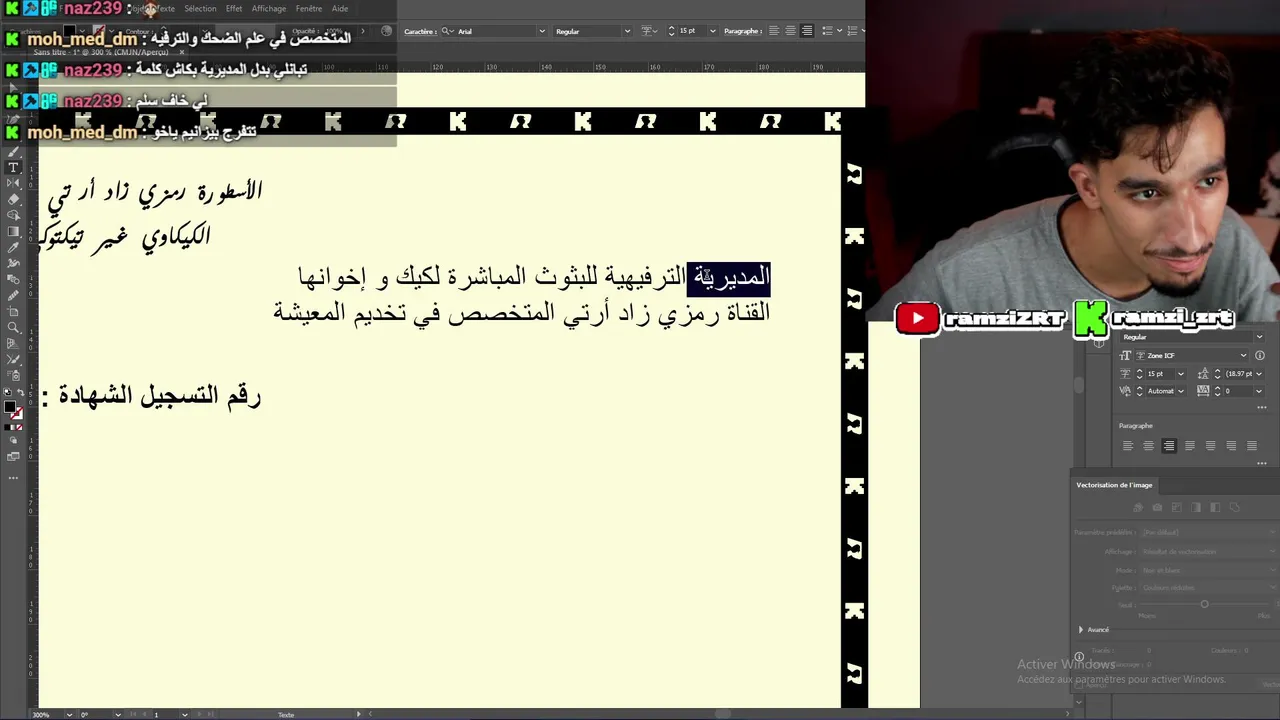Click font size field in Character panel

pos(1158,373)
